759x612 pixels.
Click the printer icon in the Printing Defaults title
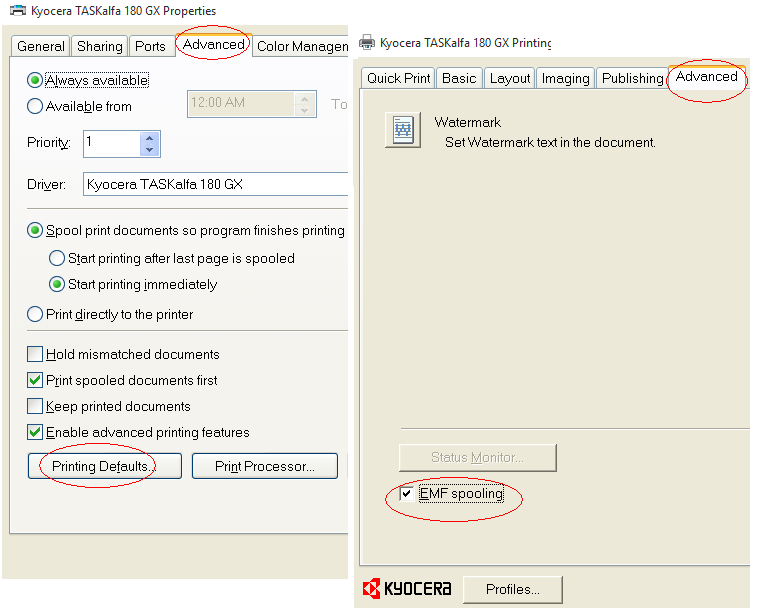pos(367,43)
